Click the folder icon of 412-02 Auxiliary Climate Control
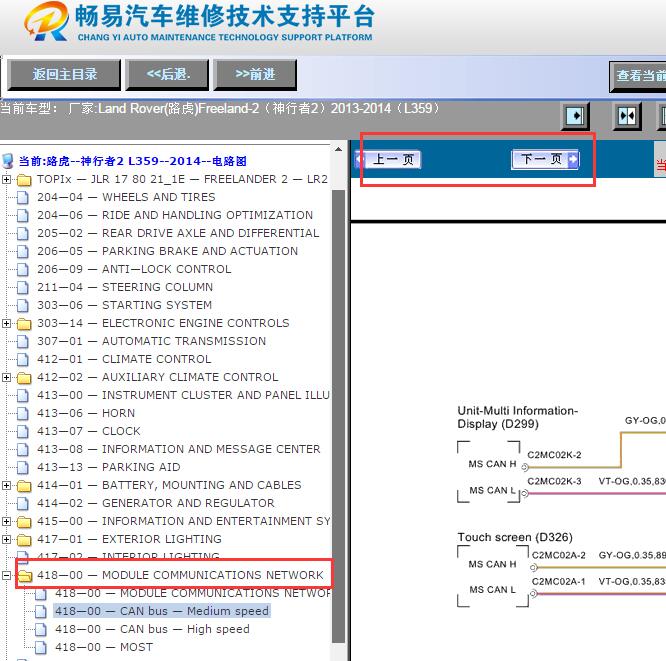 click(x=24, y=378)
